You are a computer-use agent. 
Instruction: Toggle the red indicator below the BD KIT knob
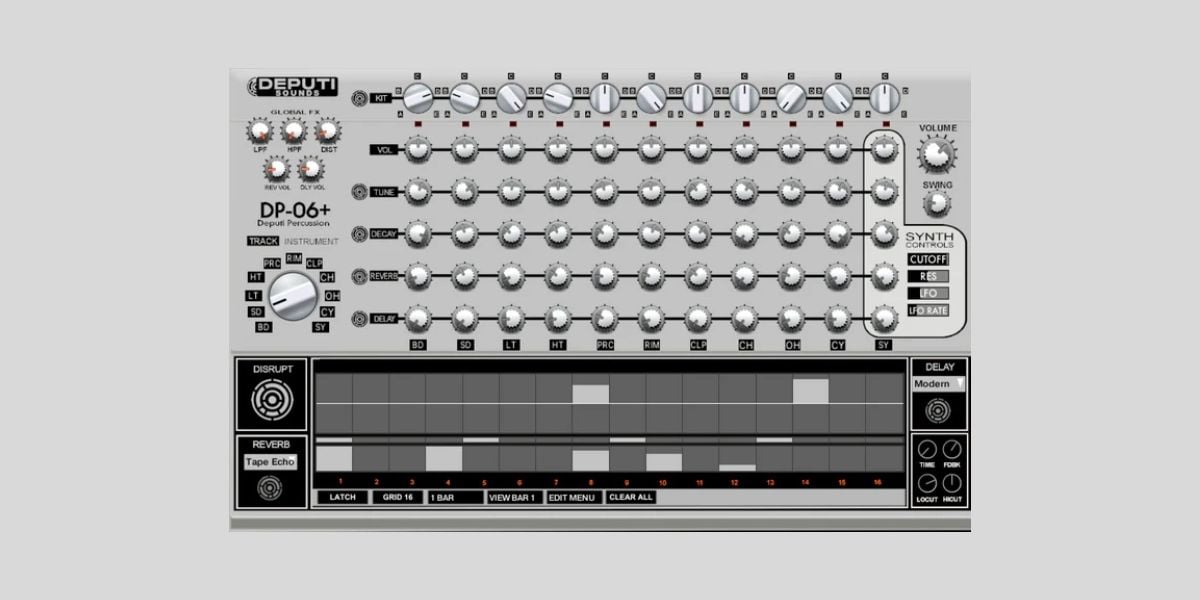click(418, 124)
